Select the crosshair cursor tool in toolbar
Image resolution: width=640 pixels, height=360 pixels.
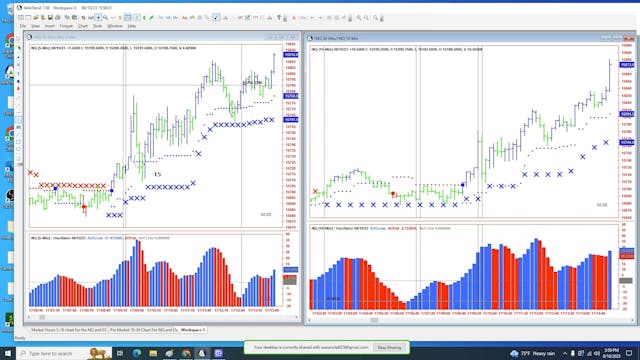point(98,18)
